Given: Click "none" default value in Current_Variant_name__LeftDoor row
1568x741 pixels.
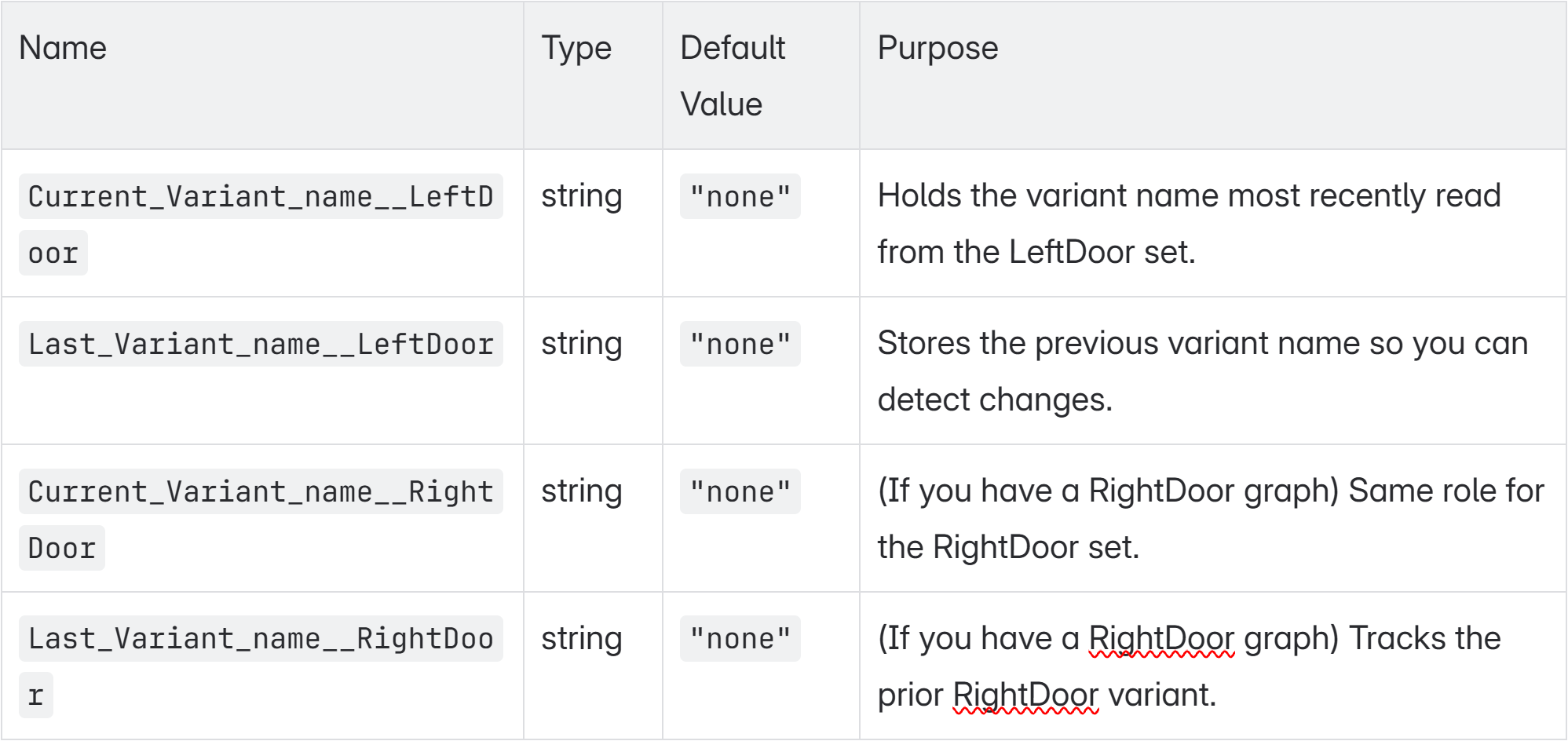Looking at the screenshot, I should click(x=740, y=197).
